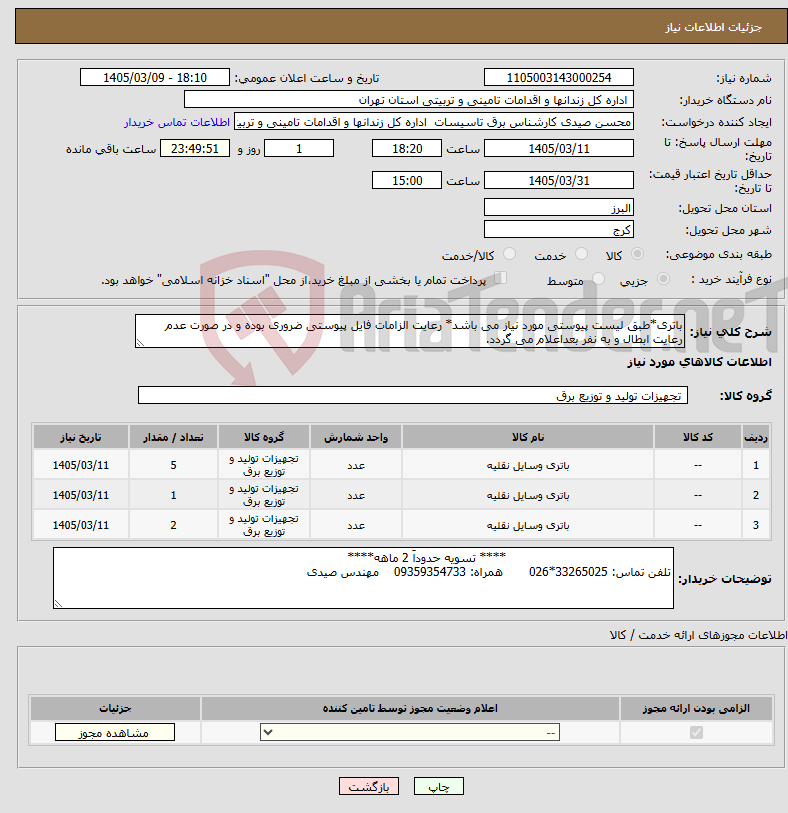Click the resize handle of description box
The height and width of the screenshot is (813, 788).
(x=140, y=342)
